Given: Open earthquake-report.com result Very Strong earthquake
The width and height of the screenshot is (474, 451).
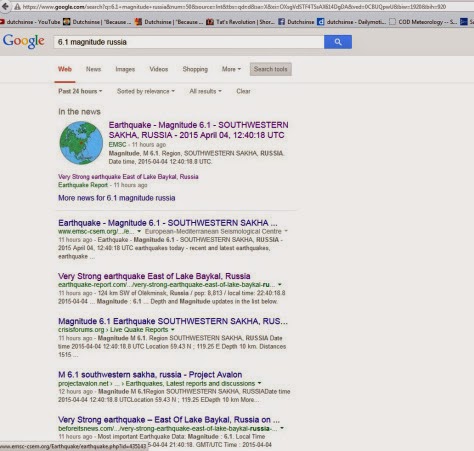Looking at the screenshot, I should 154,276.
